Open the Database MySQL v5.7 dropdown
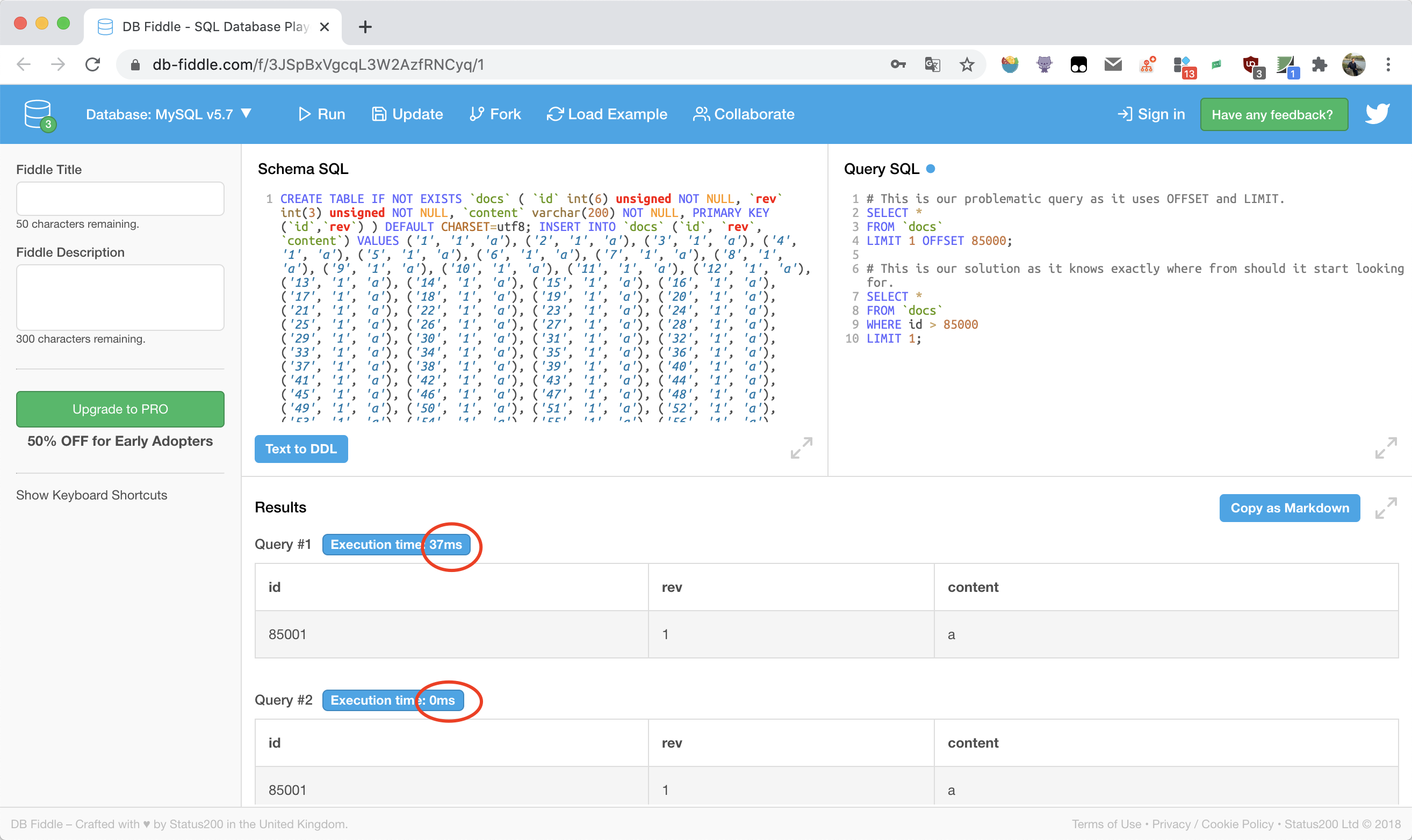 coord(168,114)
